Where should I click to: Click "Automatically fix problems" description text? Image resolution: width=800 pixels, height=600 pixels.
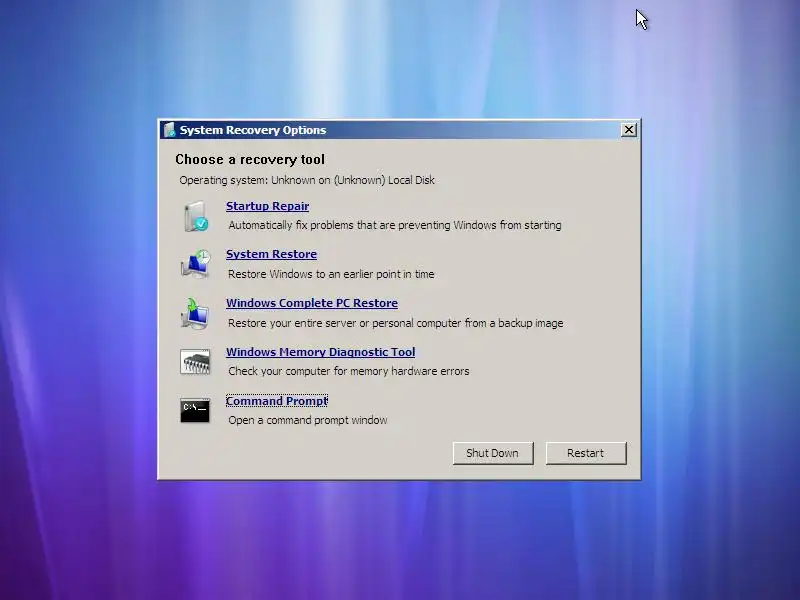click(x=395, y=225)
